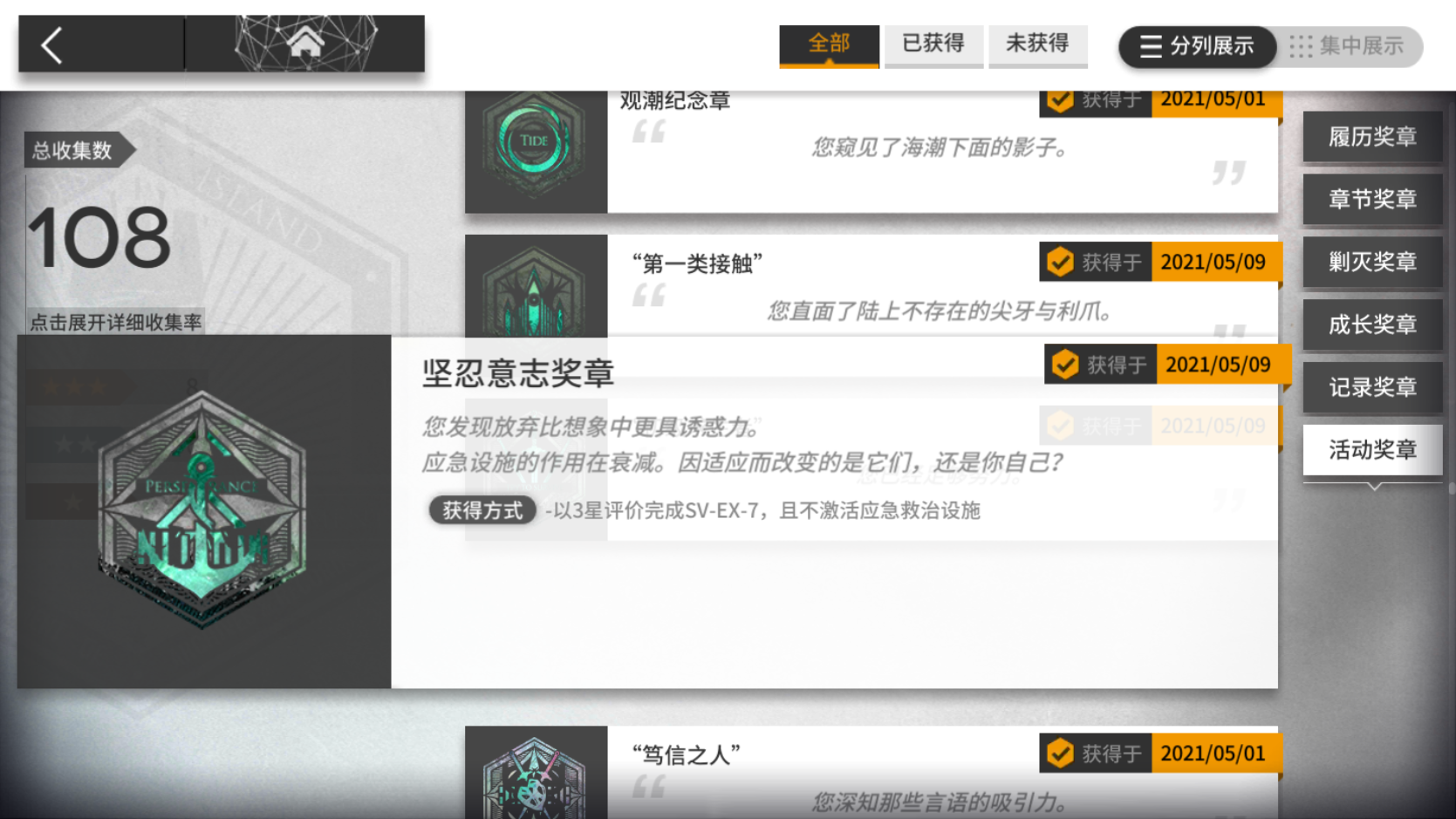1456x819 pixels.
Task: Click checkmark on 第一类接触 obtained badge
Action: 1060,262
